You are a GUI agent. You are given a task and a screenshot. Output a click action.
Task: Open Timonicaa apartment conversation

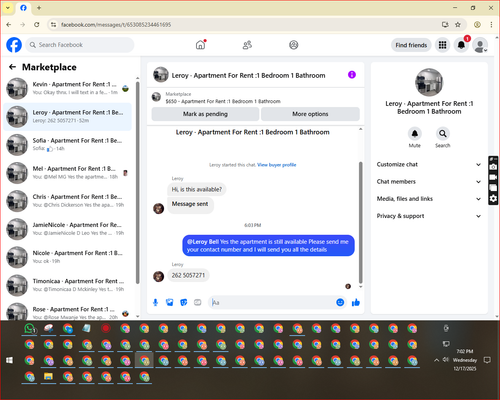pyautogui.click(x=68, y=285)
